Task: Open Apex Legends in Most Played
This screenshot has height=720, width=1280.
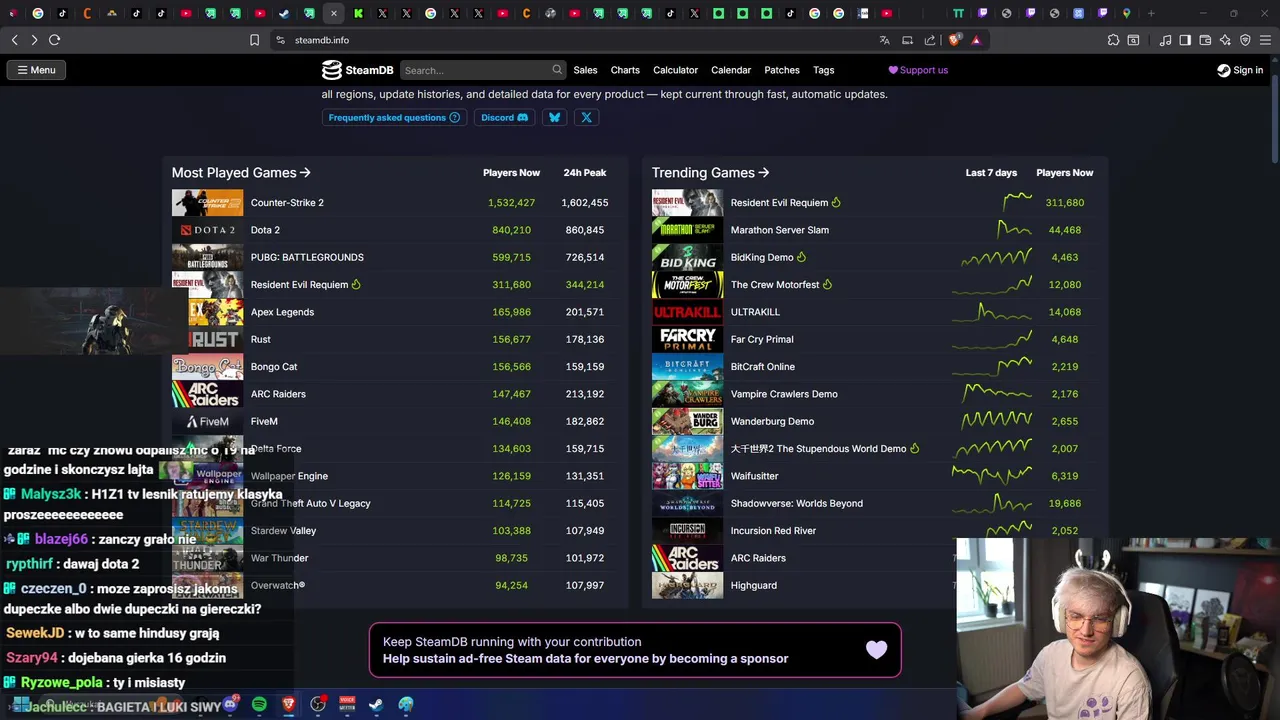Action: [x=282, y=312]
